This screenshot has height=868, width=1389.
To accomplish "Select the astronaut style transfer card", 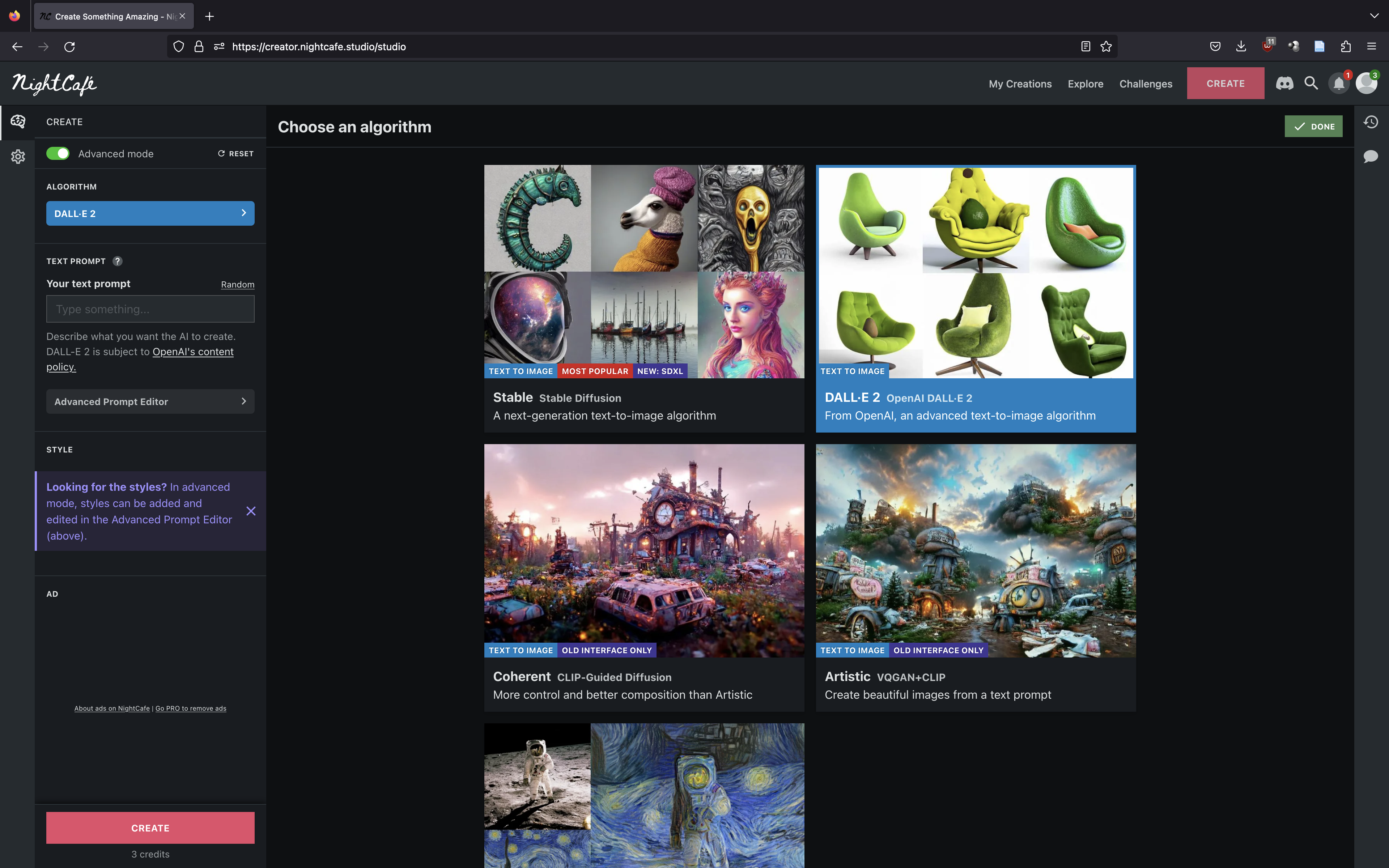I will [644, 796].
